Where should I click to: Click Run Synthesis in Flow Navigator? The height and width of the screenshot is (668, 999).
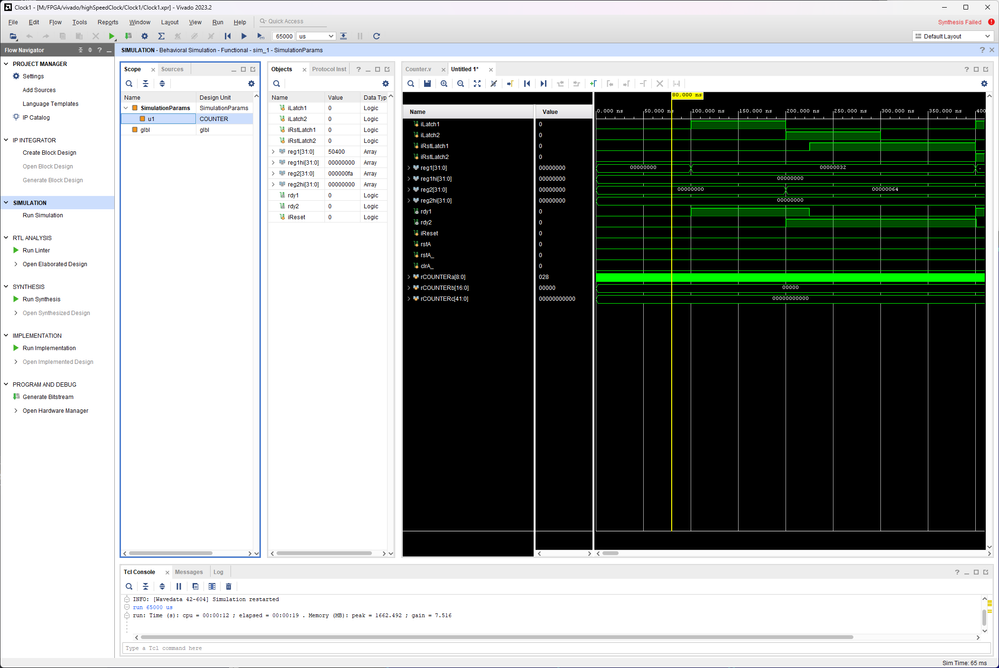click(x=41, y=299)
